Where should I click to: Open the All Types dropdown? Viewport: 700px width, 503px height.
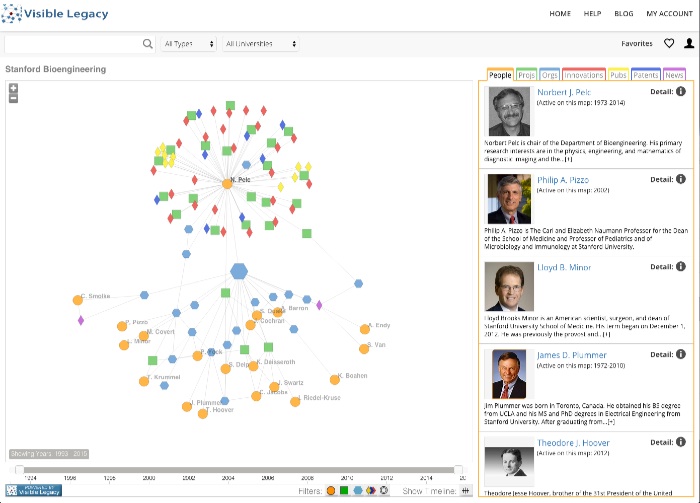click(x=189, y=44)
